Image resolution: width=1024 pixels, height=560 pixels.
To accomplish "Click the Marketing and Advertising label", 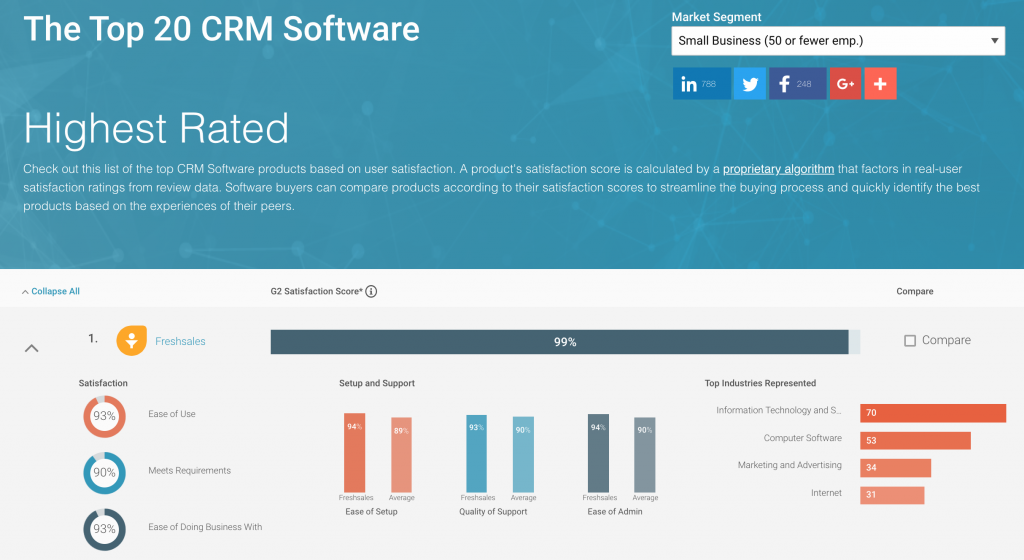I will point(790,465).
